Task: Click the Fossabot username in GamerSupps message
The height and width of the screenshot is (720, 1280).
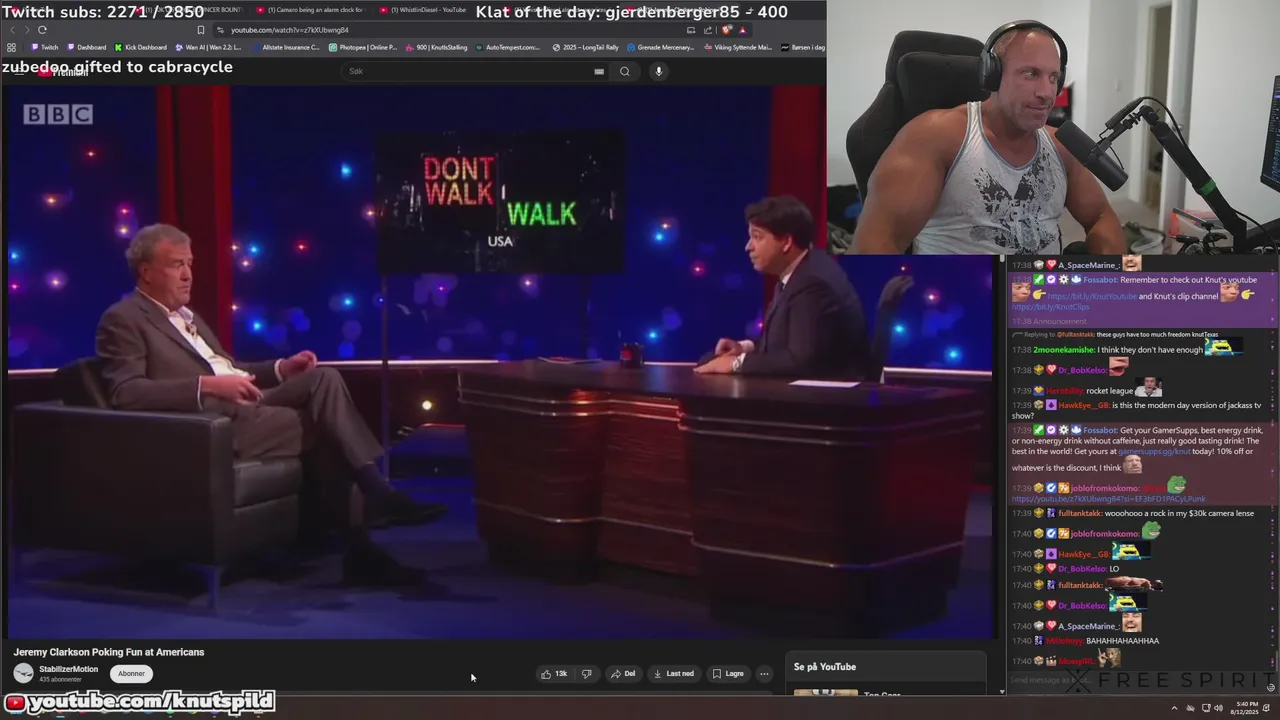Action: (x=1100, y=430)
